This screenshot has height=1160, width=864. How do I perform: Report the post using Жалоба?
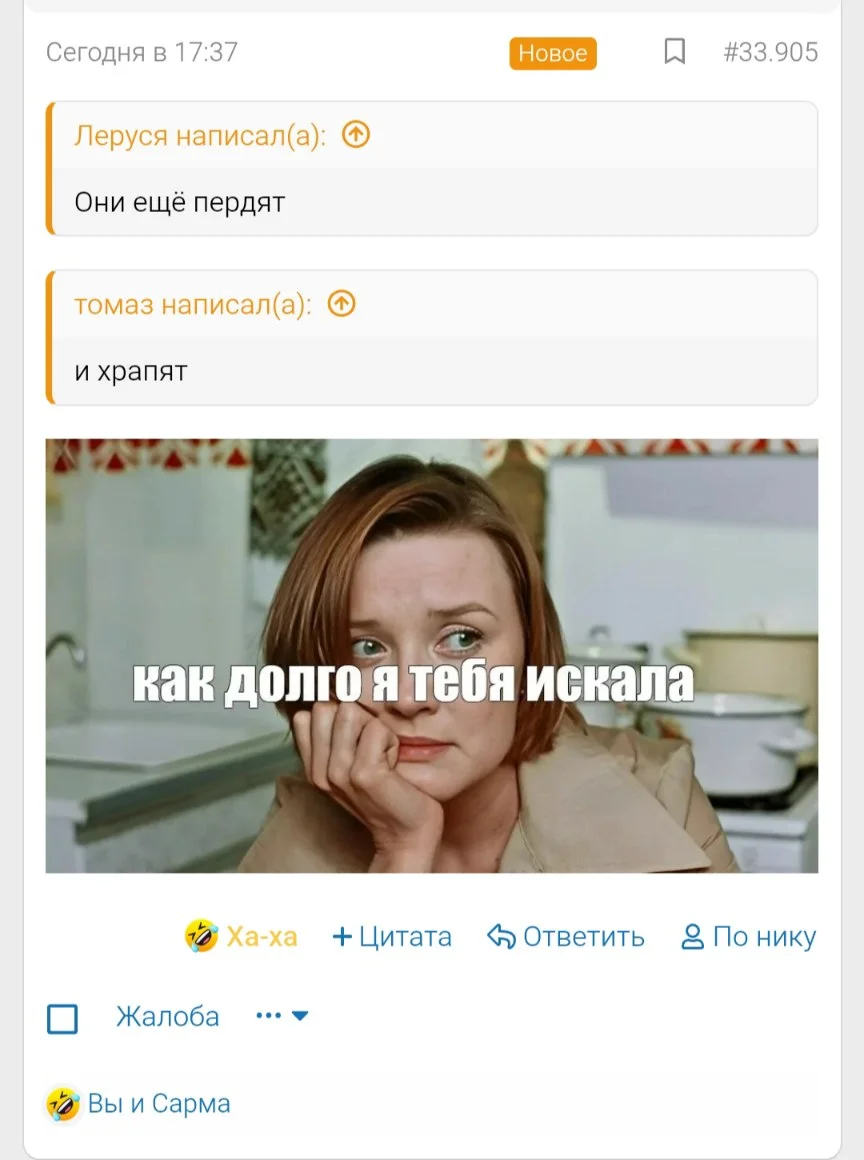168,1016
